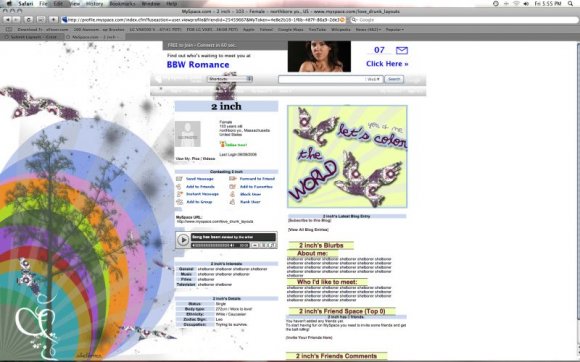Click the Block User icon
This screenshot has height=362, width=580.
pyautogui.click(x=233, y=194)
